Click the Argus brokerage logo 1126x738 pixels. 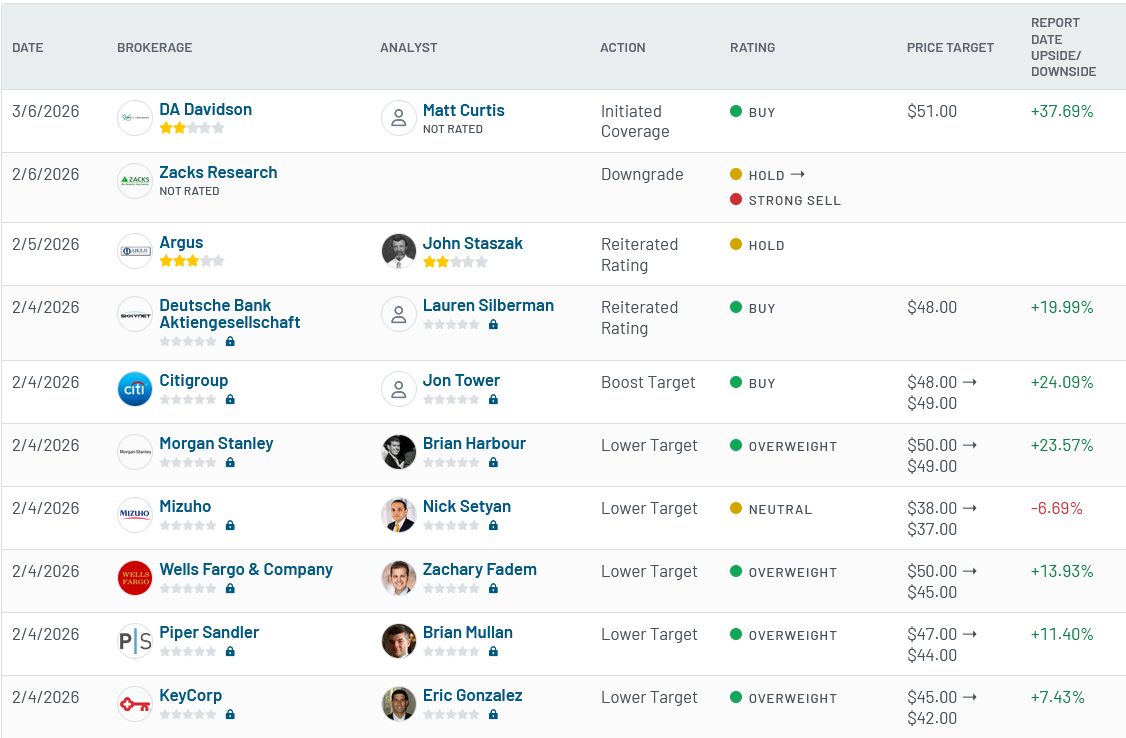(x=135, y=251)
